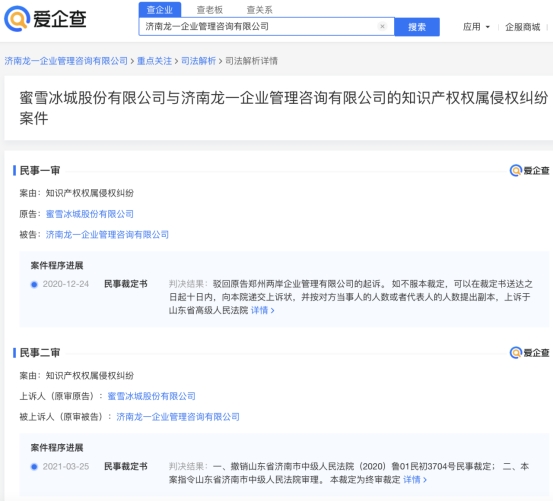This screenshot has height=502, width=553.
Task: Click 案由 text in 民事一审 section
Action: (x=77, y=193)
